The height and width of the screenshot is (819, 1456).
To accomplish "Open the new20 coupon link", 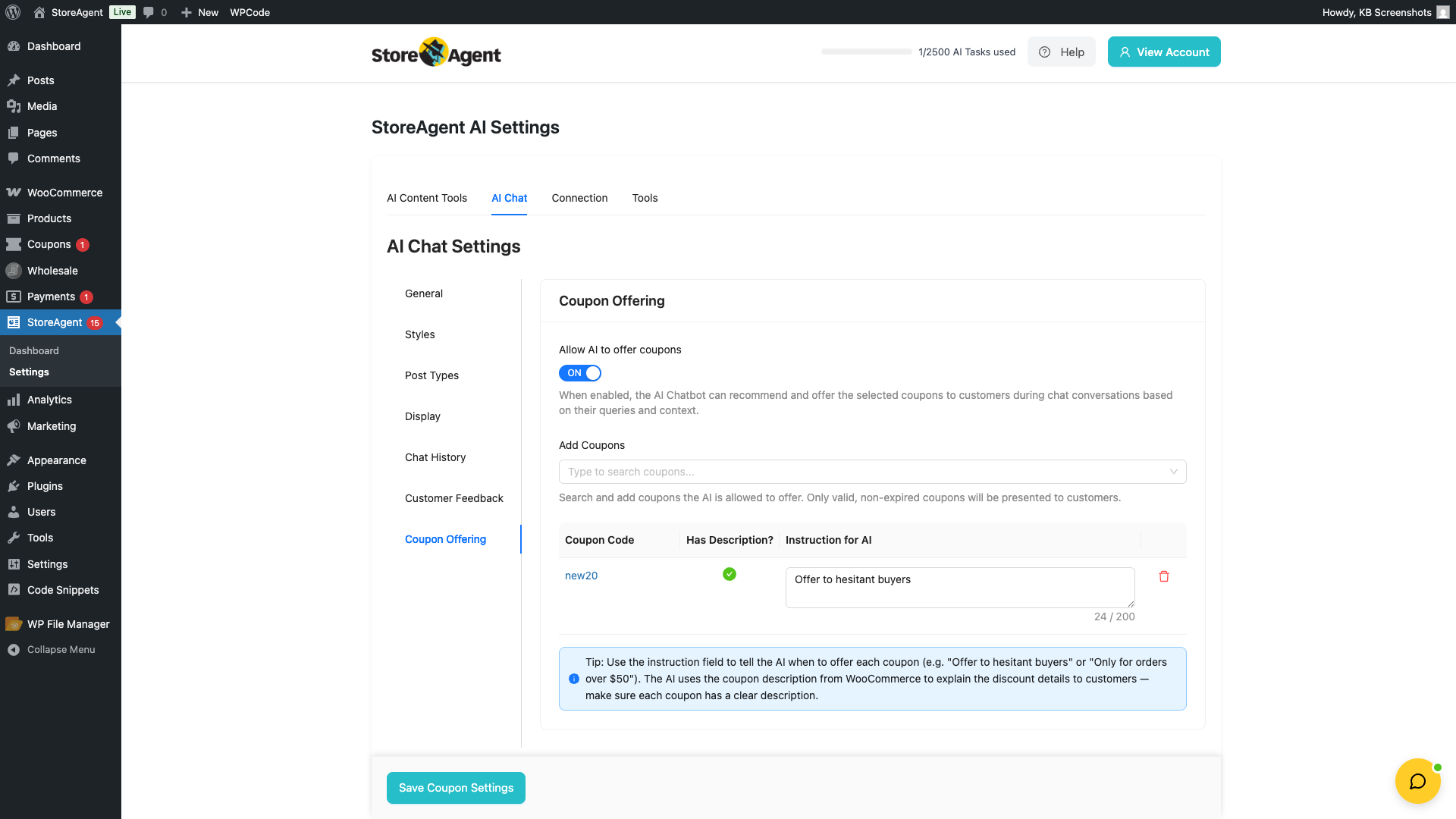I will tap(581, 576).
